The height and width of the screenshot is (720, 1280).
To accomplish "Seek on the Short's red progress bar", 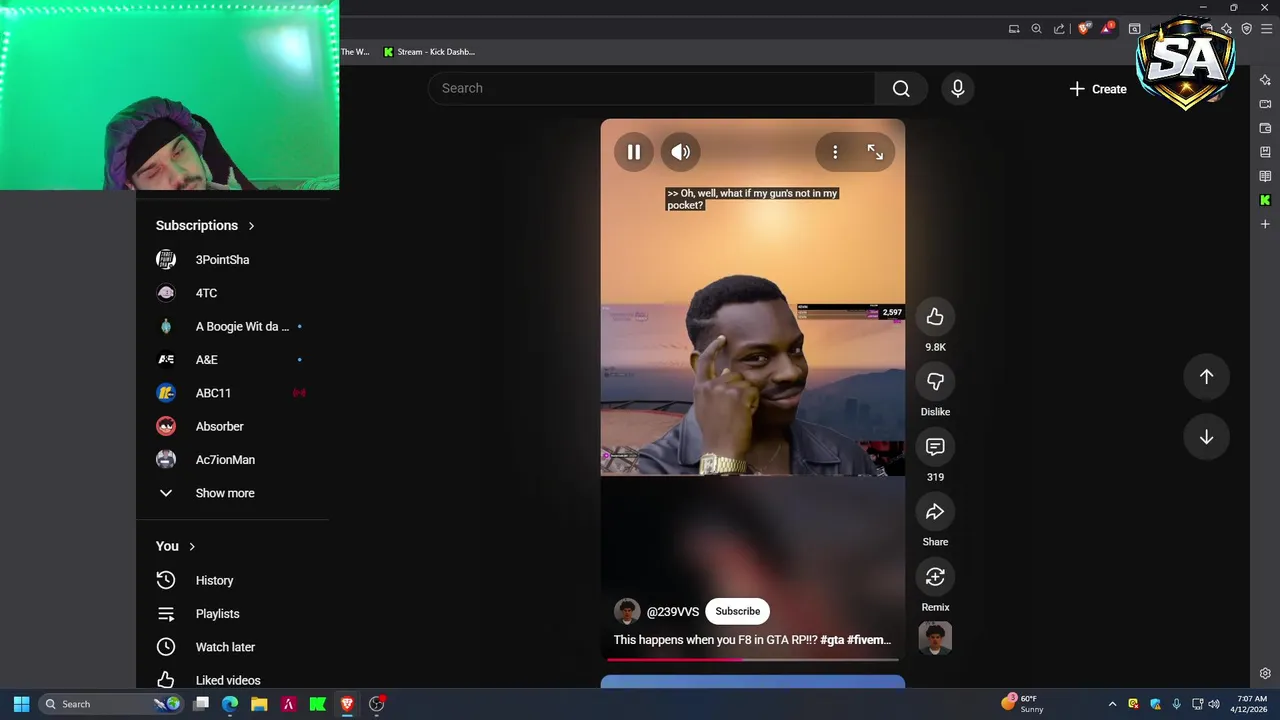I will pyautogui.click(x=752, y=659).
